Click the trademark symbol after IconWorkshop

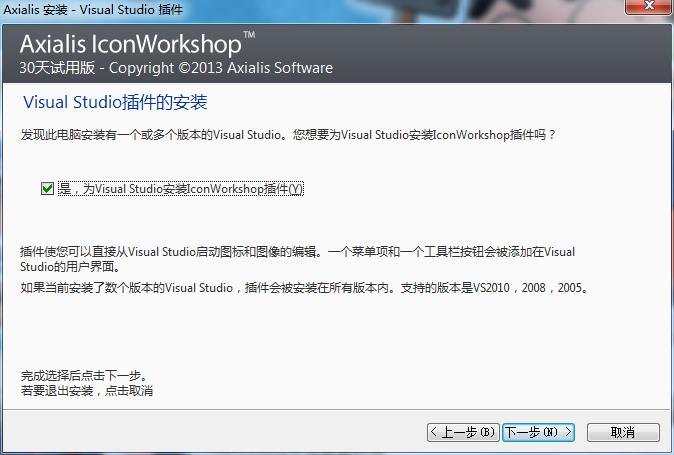(x=249, y=36)
